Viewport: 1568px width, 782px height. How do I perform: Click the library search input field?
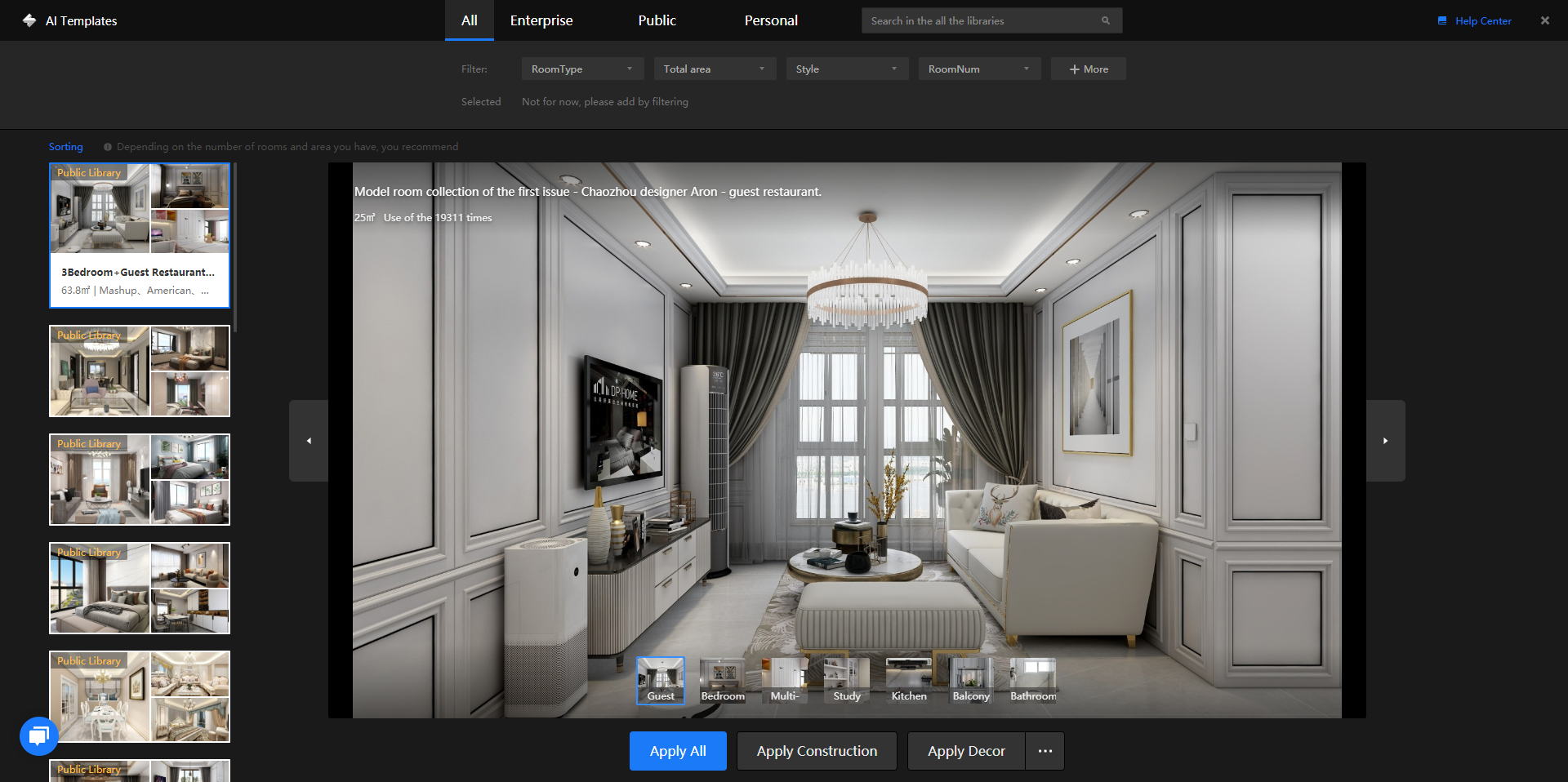(x=980, y=21)
